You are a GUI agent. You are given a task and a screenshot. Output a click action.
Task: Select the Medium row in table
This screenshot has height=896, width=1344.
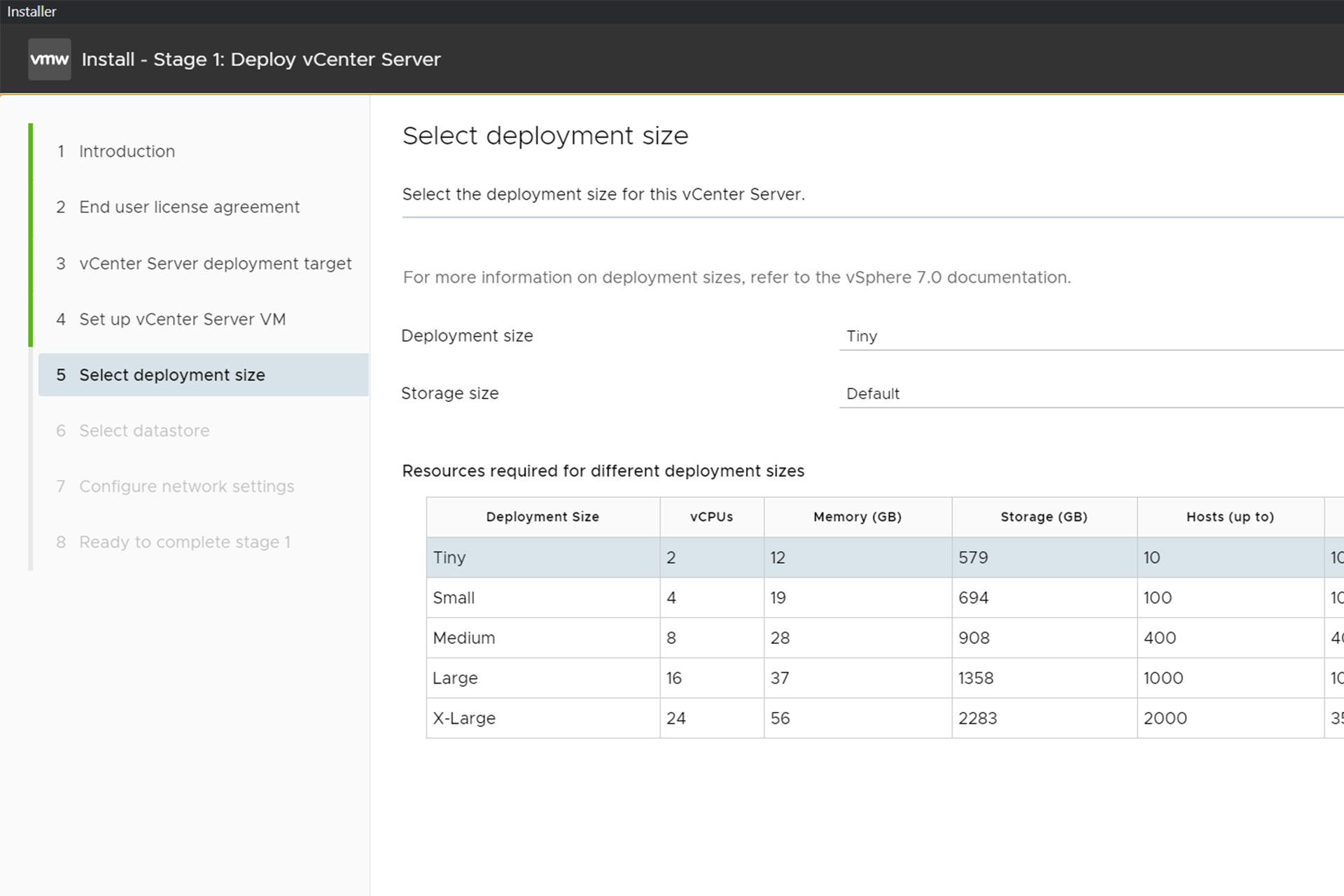click(x=885, y=638)
